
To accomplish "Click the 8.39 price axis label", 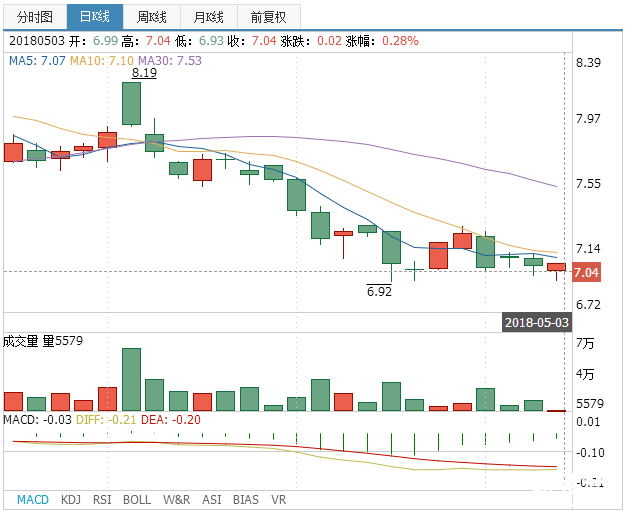I will click(x=588, y=63).
